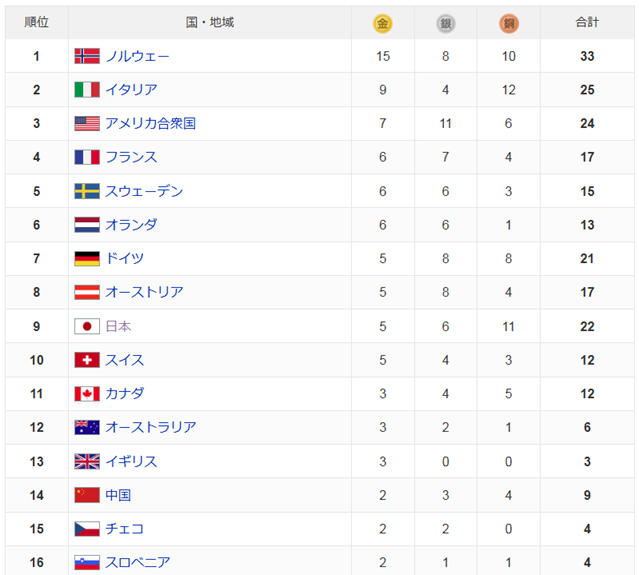This screenshot has width=639, height=575.
Task: Click the United Kingdom flag icon
Action: [x=87, y=461]
